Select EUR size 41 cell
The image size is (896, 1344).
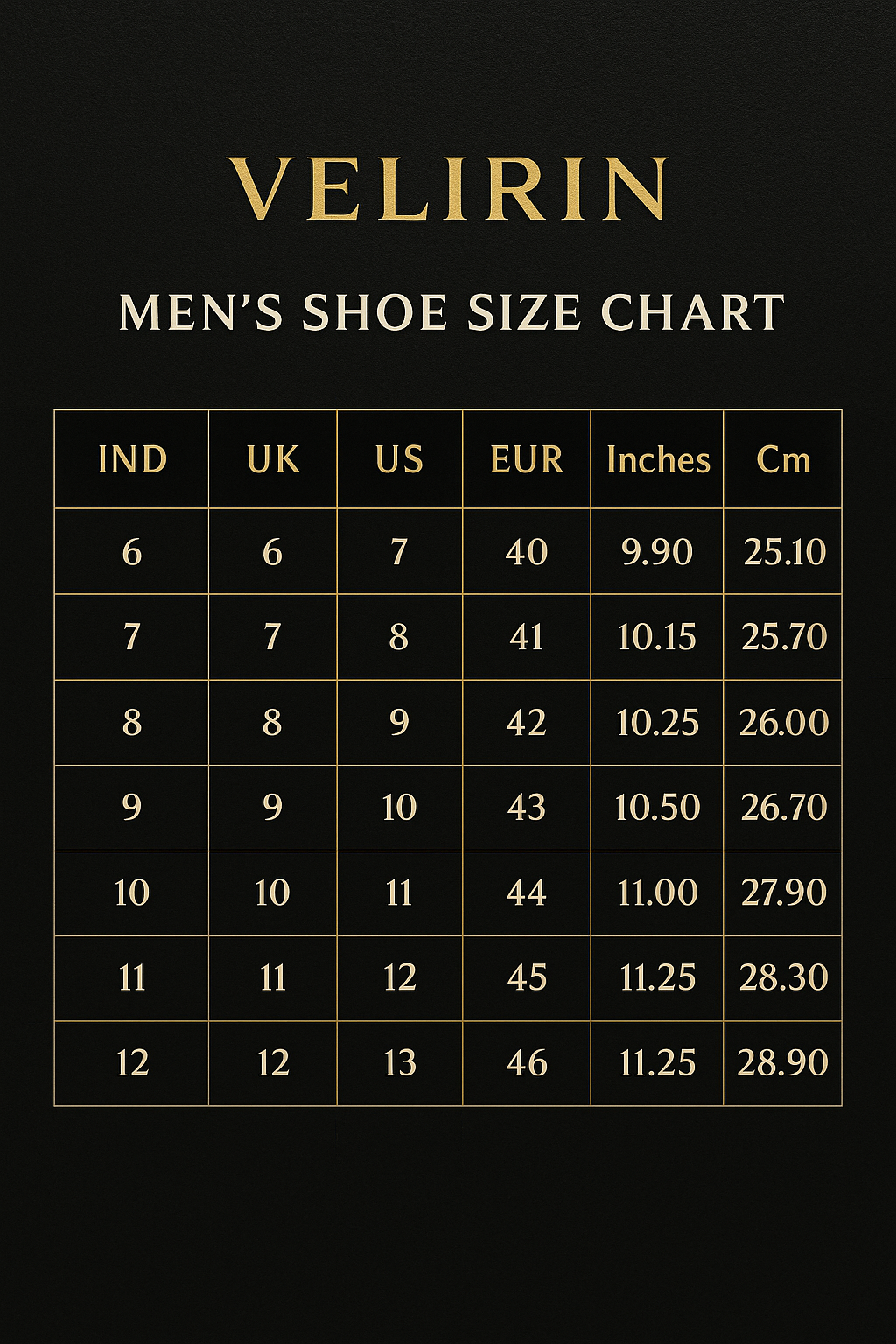(527, 637)
